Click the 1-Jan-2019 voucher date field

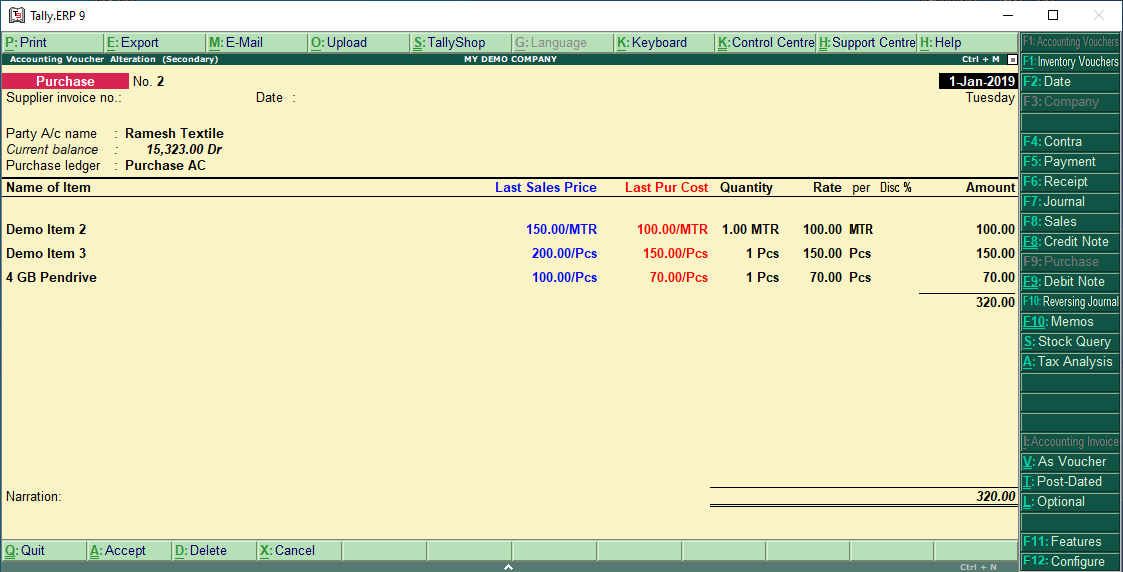click(978, 82)
